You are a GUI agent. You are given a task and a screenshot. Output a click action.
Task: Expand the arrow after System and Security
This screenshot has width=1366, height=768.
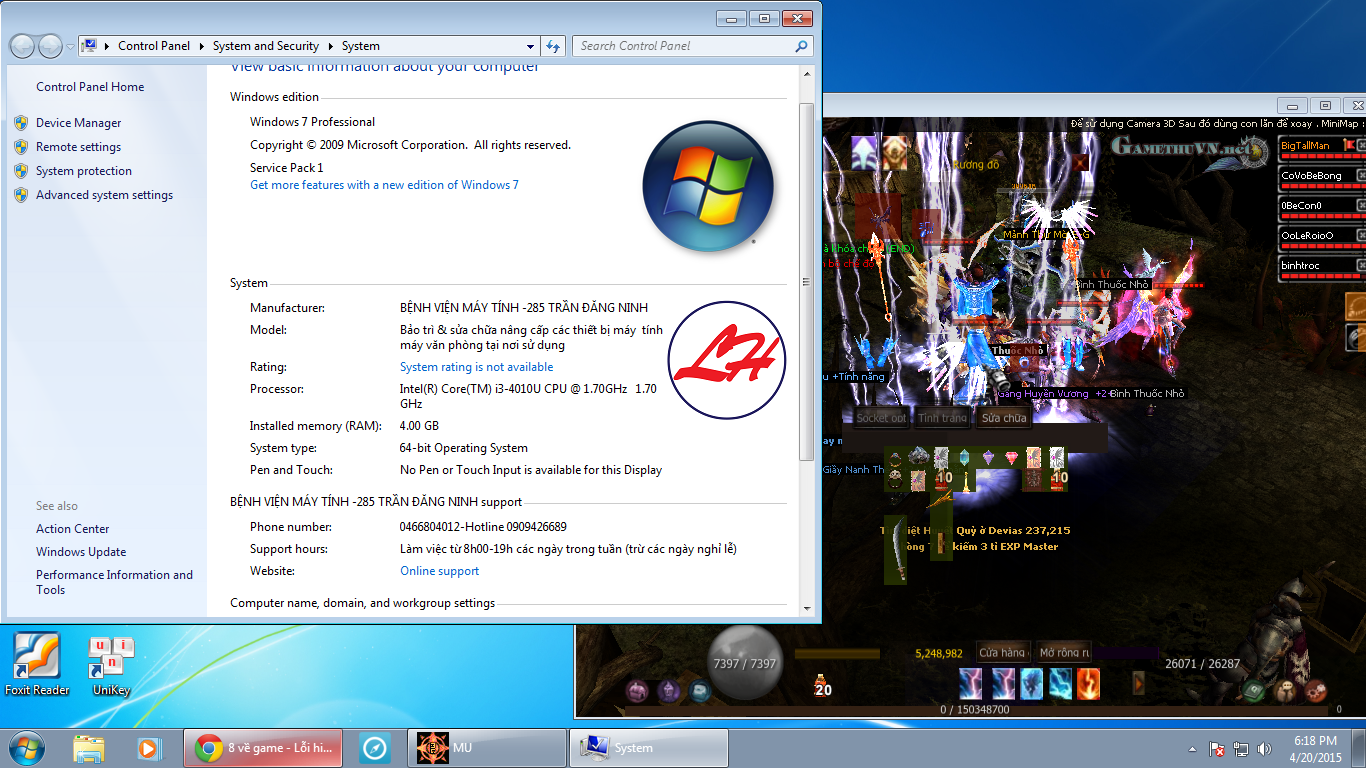tap(330, 46)
